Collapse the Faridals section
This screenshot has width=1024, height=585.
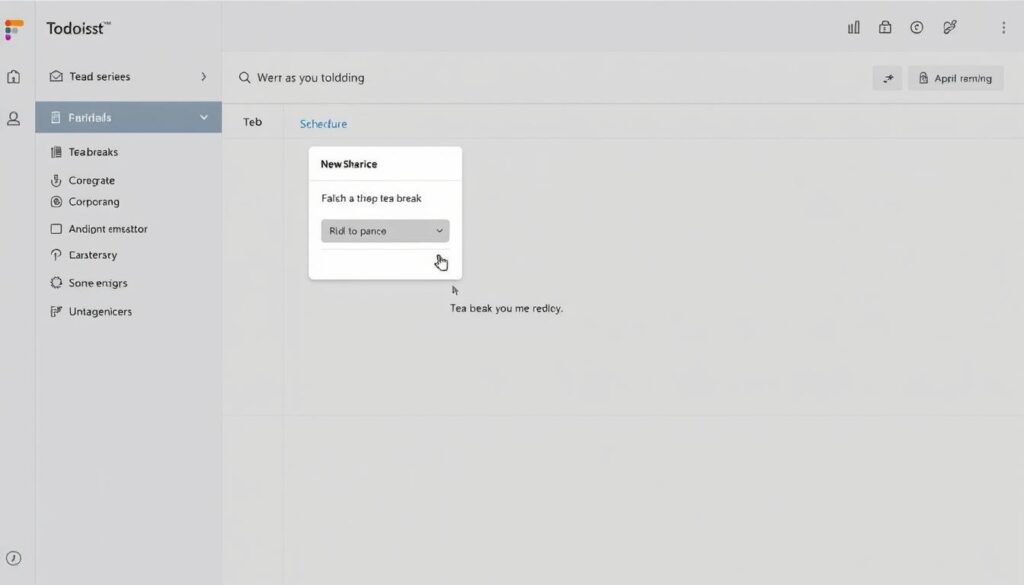204,118
